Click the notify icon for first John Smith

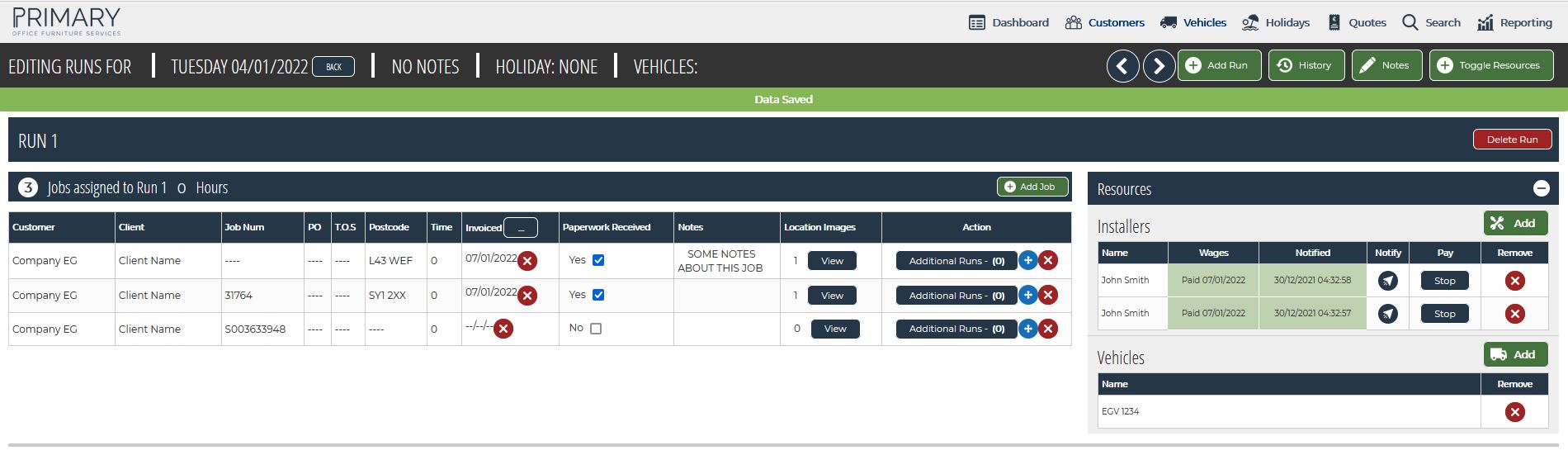pos(1388,281)
